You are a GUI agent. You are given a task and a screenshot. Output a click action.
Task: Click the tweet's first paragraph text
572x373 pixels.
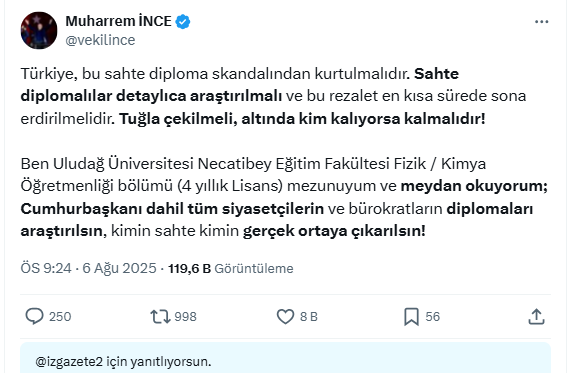click(274, 96)
